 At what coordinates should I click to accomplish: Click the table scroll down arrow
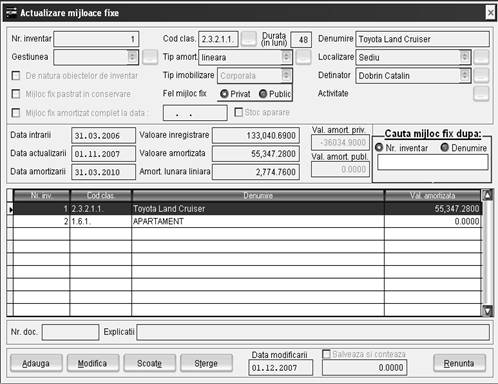487,311
